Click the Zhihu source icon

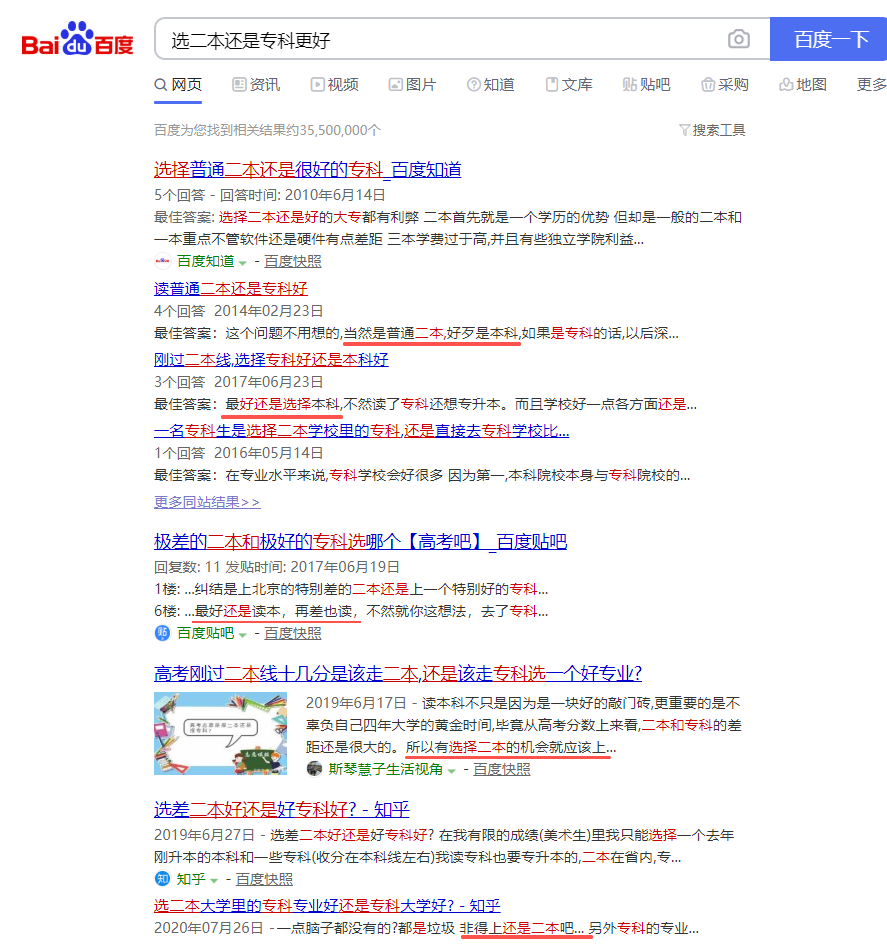[162, 879]
